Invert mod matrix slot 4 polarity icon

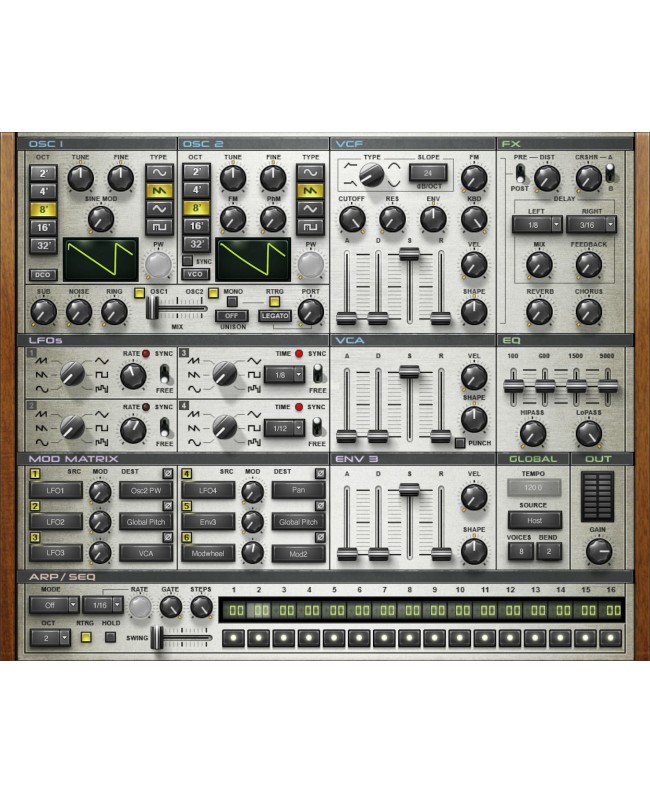(320, 473)
